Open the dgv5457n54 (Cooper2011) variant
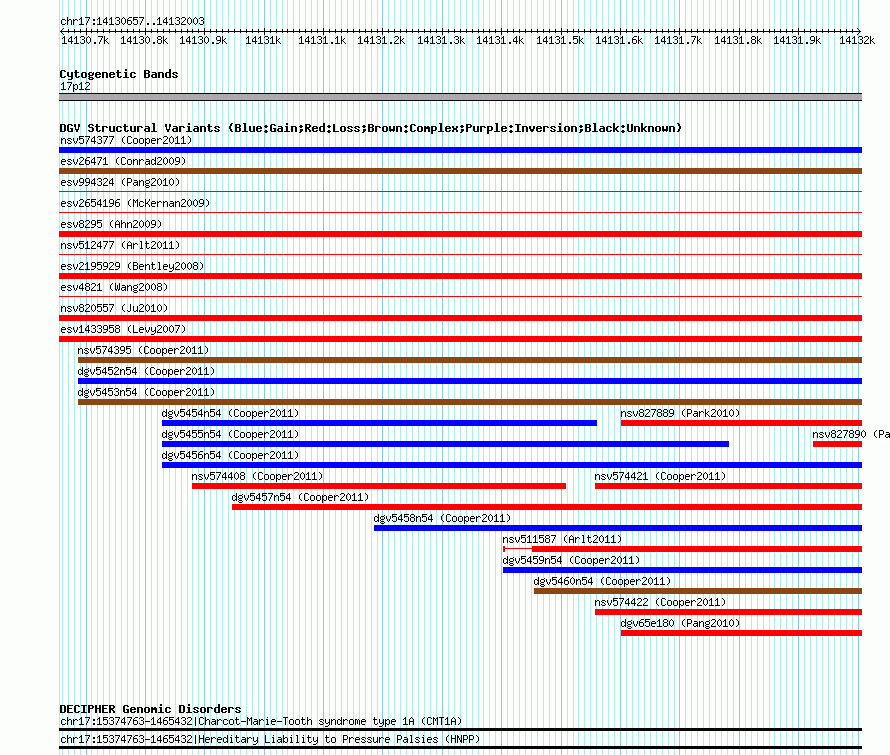The width and height of the screenshot is (890, 755). pos(300,497)
